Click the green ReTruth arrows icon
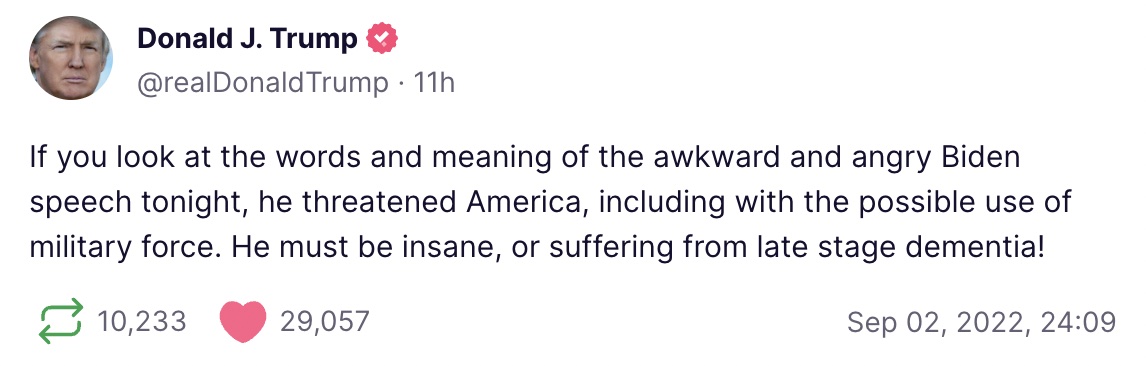1146x366 pixels. point(60,321)
